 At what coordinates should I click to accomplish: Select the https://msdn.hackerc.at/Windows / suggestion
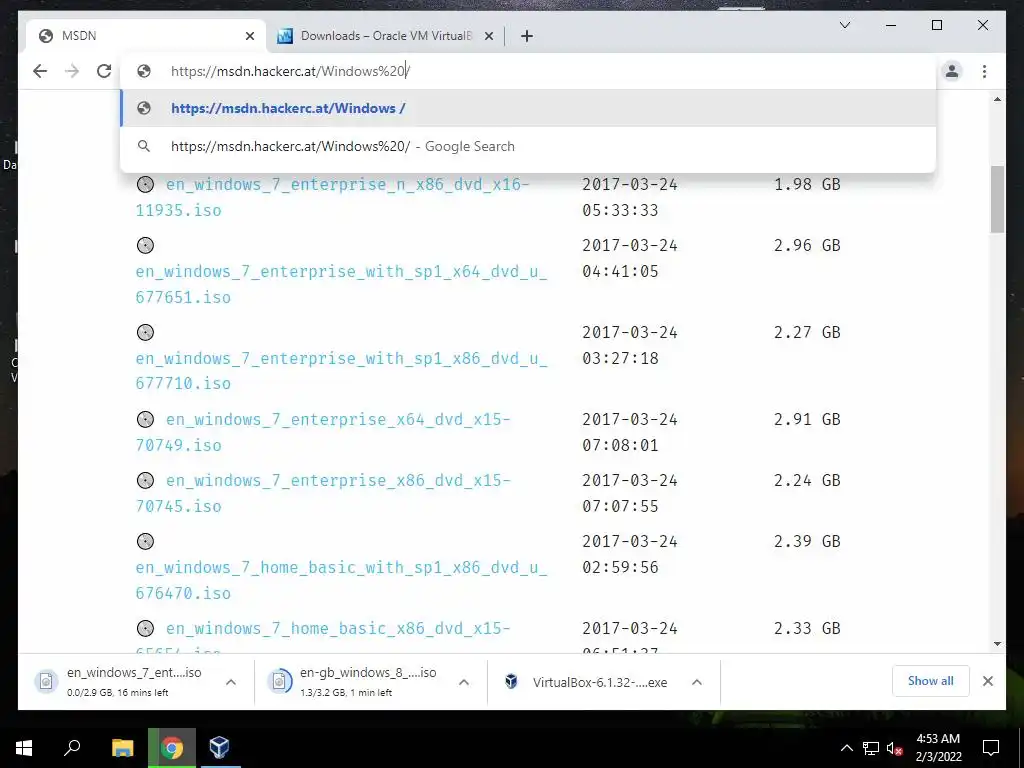coord(528,108)
